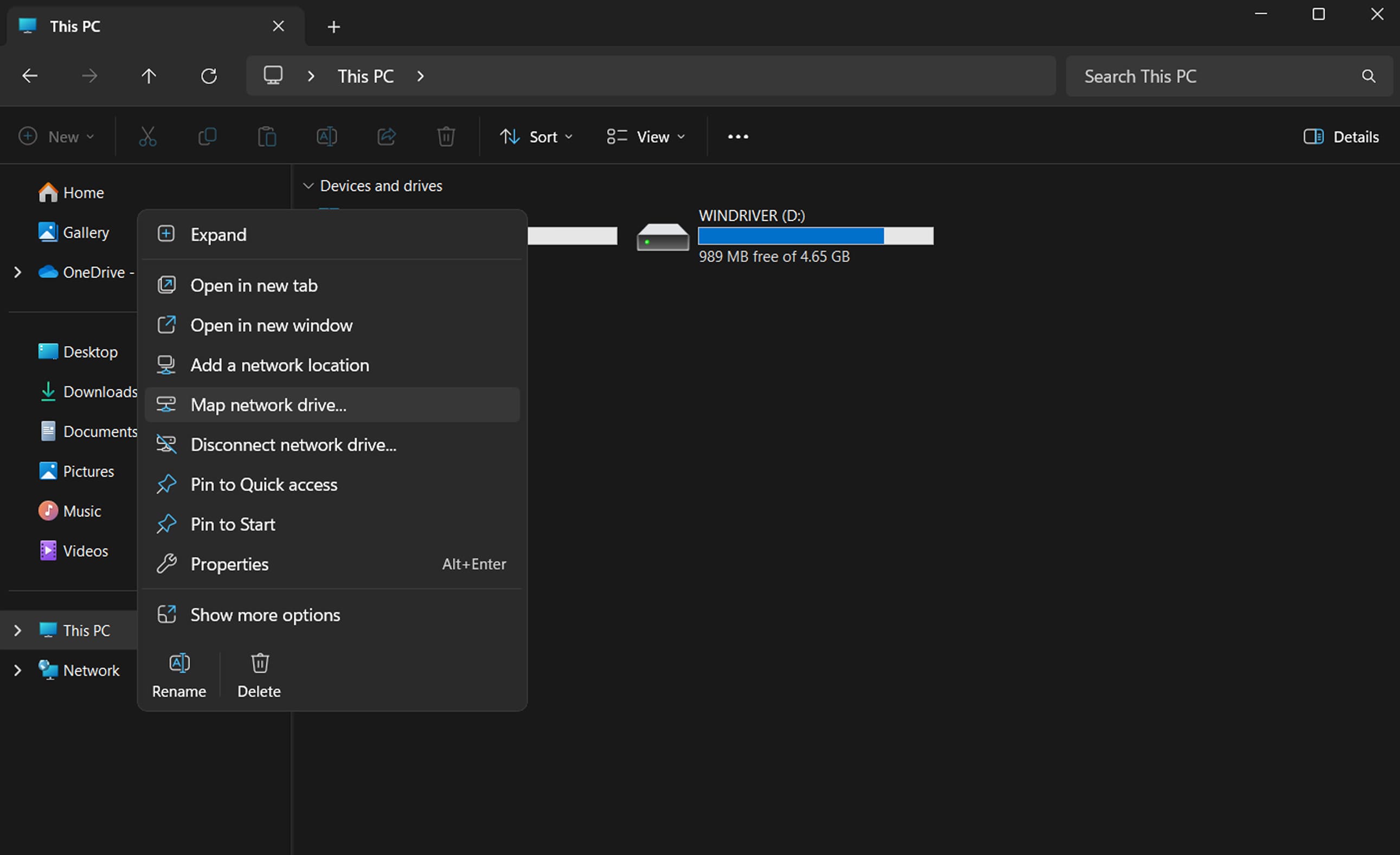Select Pin to Quick access

[264, 484]
